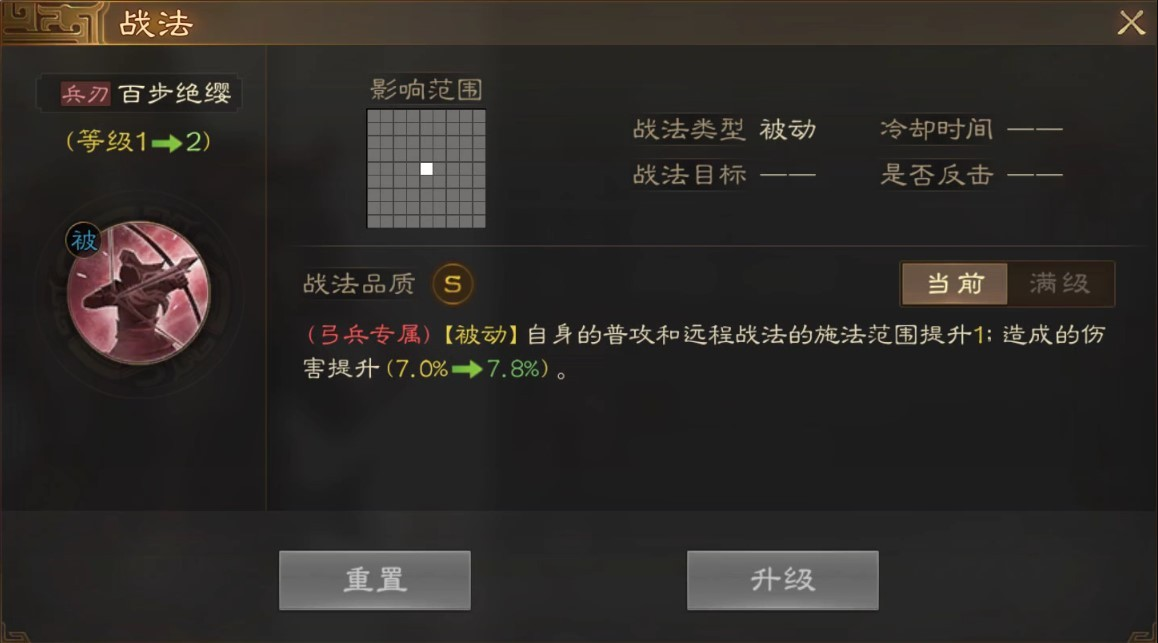Image resolution: width=1158 pixels, height=643 pixels.
Task: Select the 百步绝缨 skill name label
Action: (175, 94)
